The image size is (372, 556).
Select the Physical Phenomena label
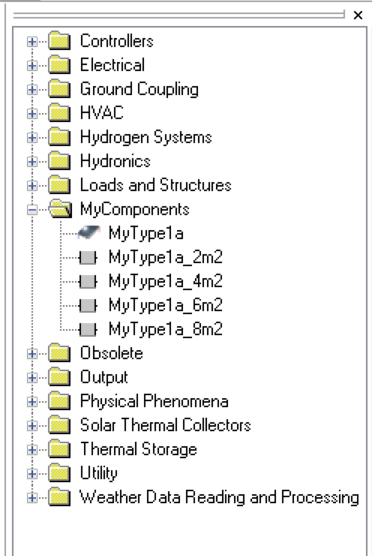click(x=154, y=401)
